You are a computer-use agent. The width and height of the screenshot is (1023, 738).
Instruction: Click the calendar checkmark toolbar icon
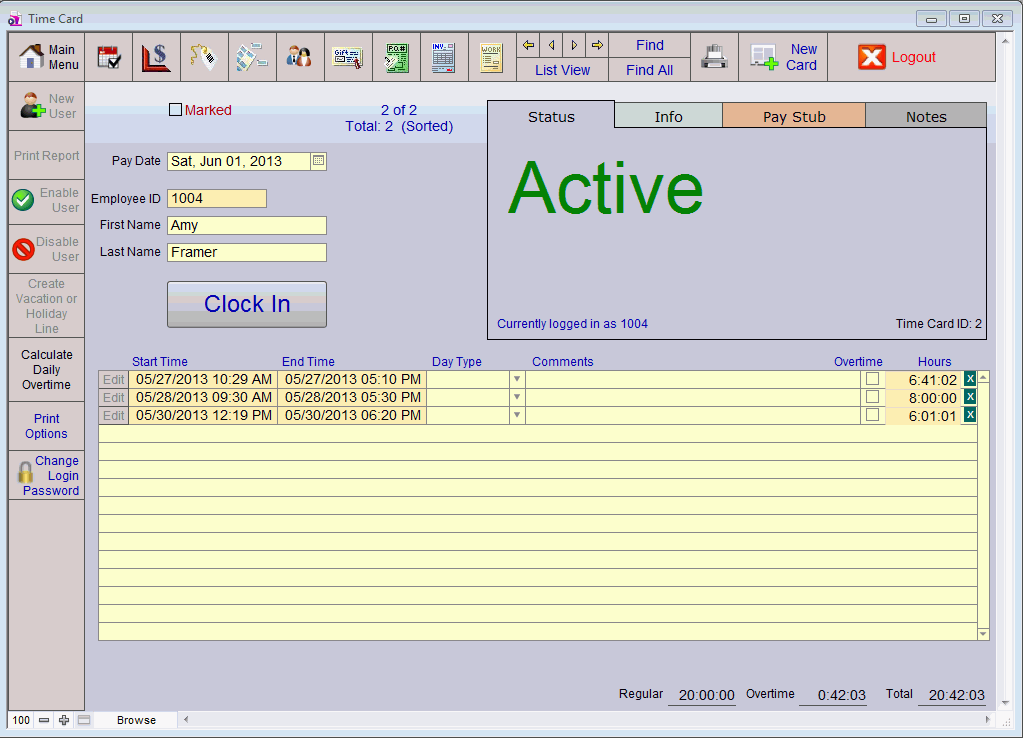109,57
